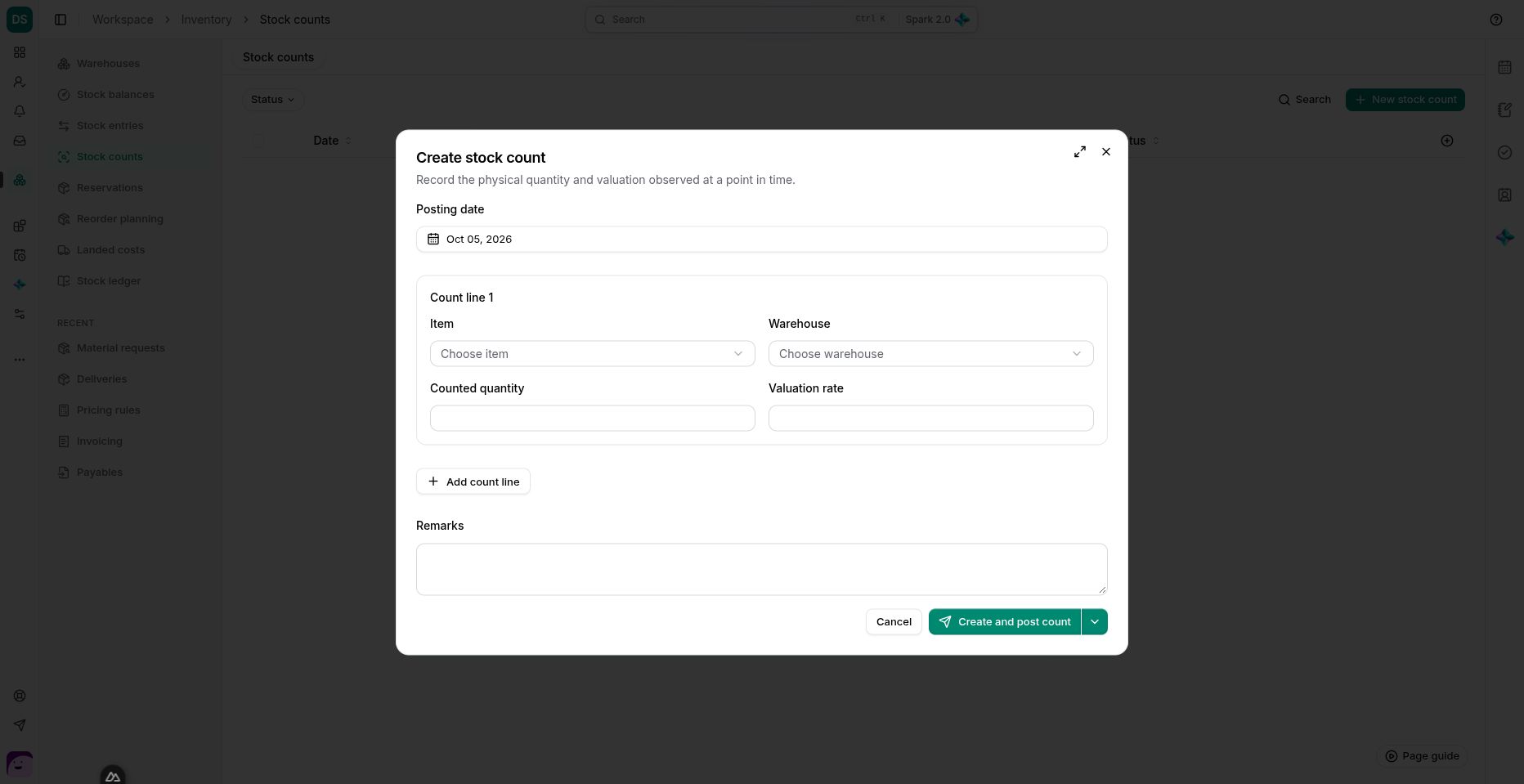Open Reservations in the sidebar
Screen dimensions: 1524x784
coord(132,188)
